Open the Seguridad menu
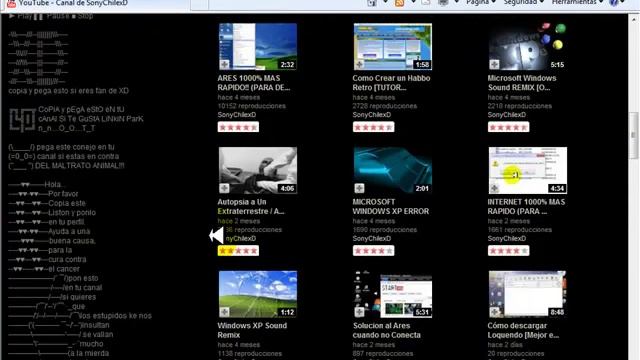Screen dimensions: 640x360 pyautogui.click(x=524, y=2)
